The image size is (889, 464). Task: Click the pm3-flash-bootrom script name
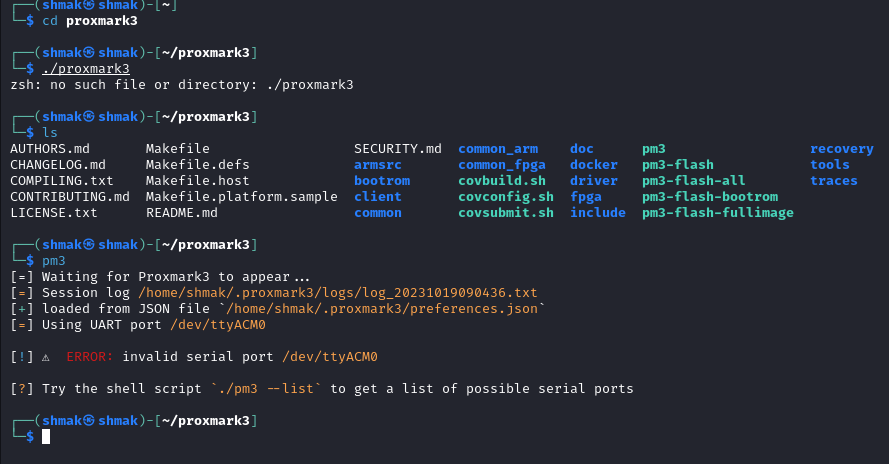pos(710,197)
